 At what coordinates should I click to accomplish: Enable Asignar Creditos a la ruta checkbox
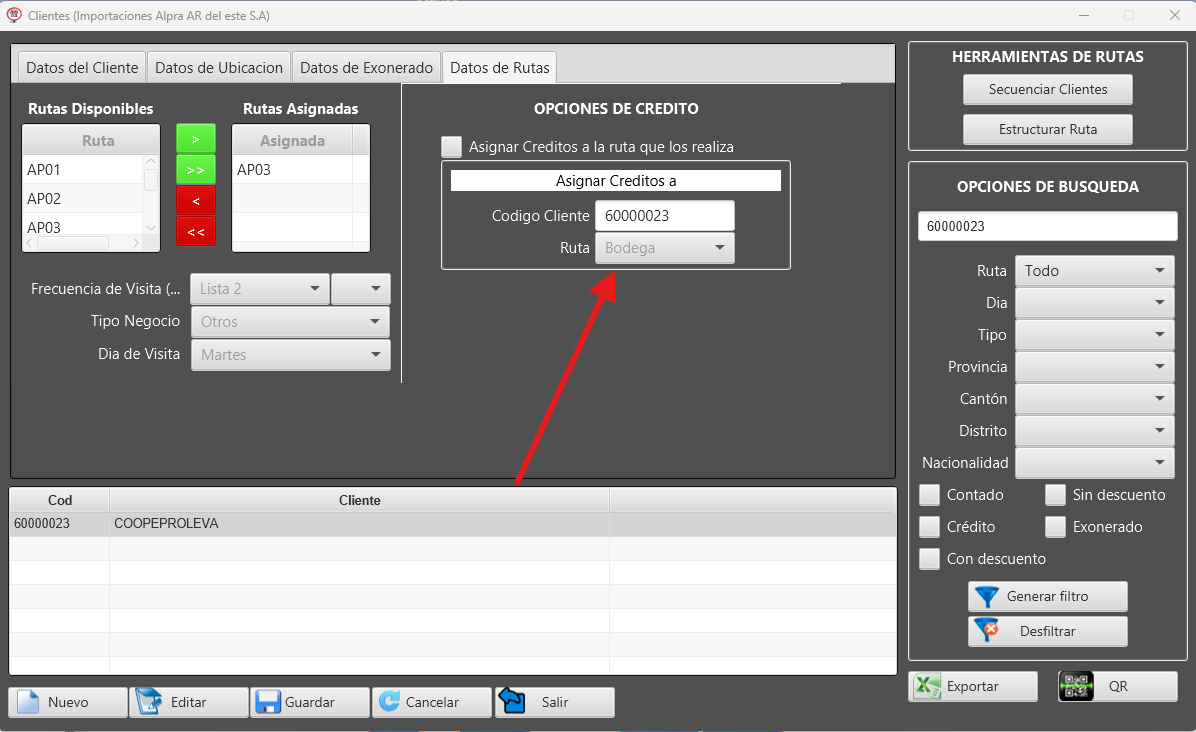click(x=452, y=147)
